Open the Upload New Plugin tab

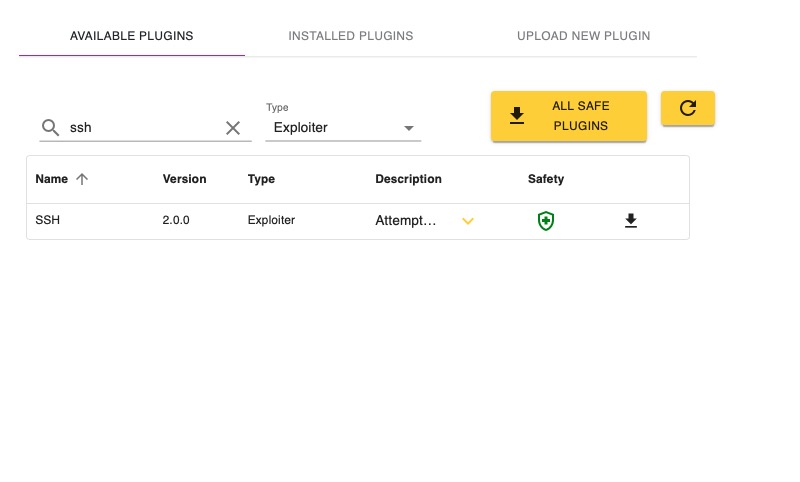583,36
